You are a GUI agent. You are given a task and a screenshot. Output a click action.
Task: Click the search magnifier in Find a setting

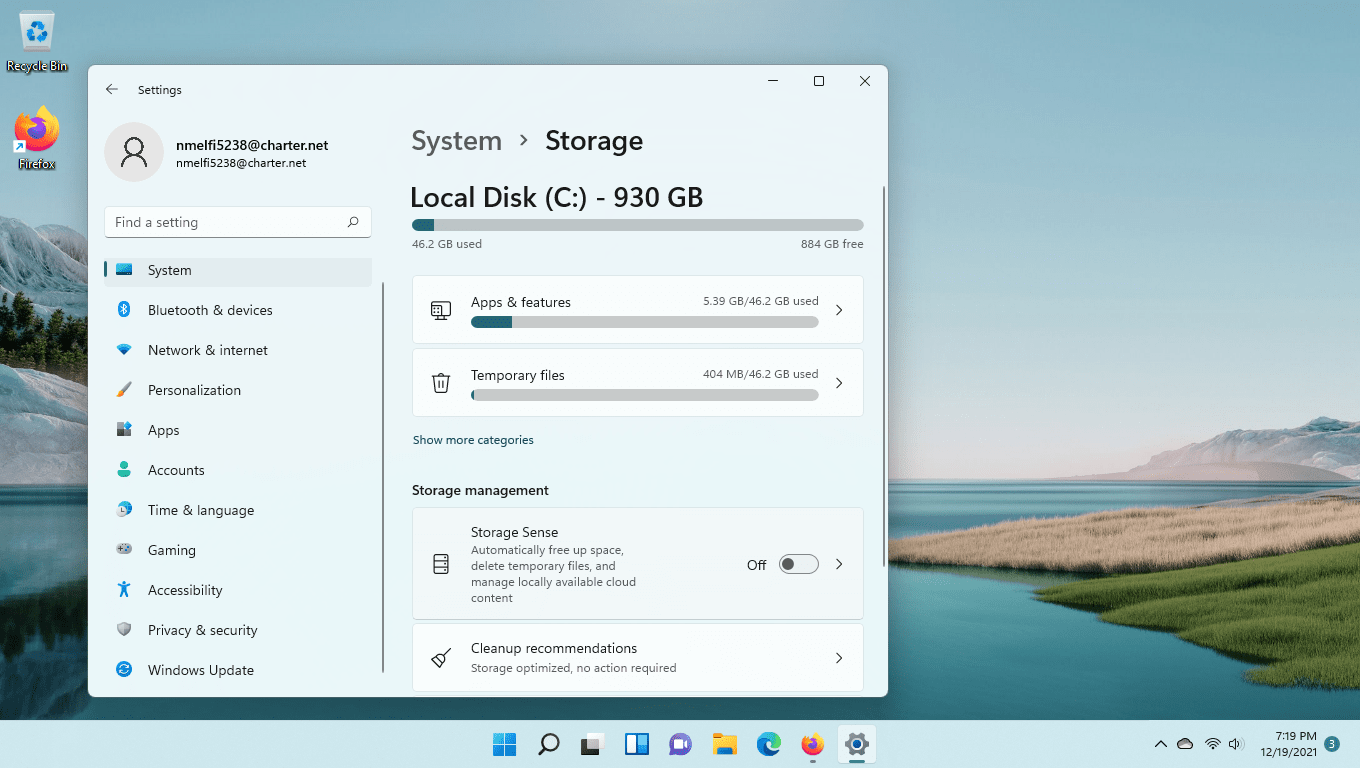point(353,222)
